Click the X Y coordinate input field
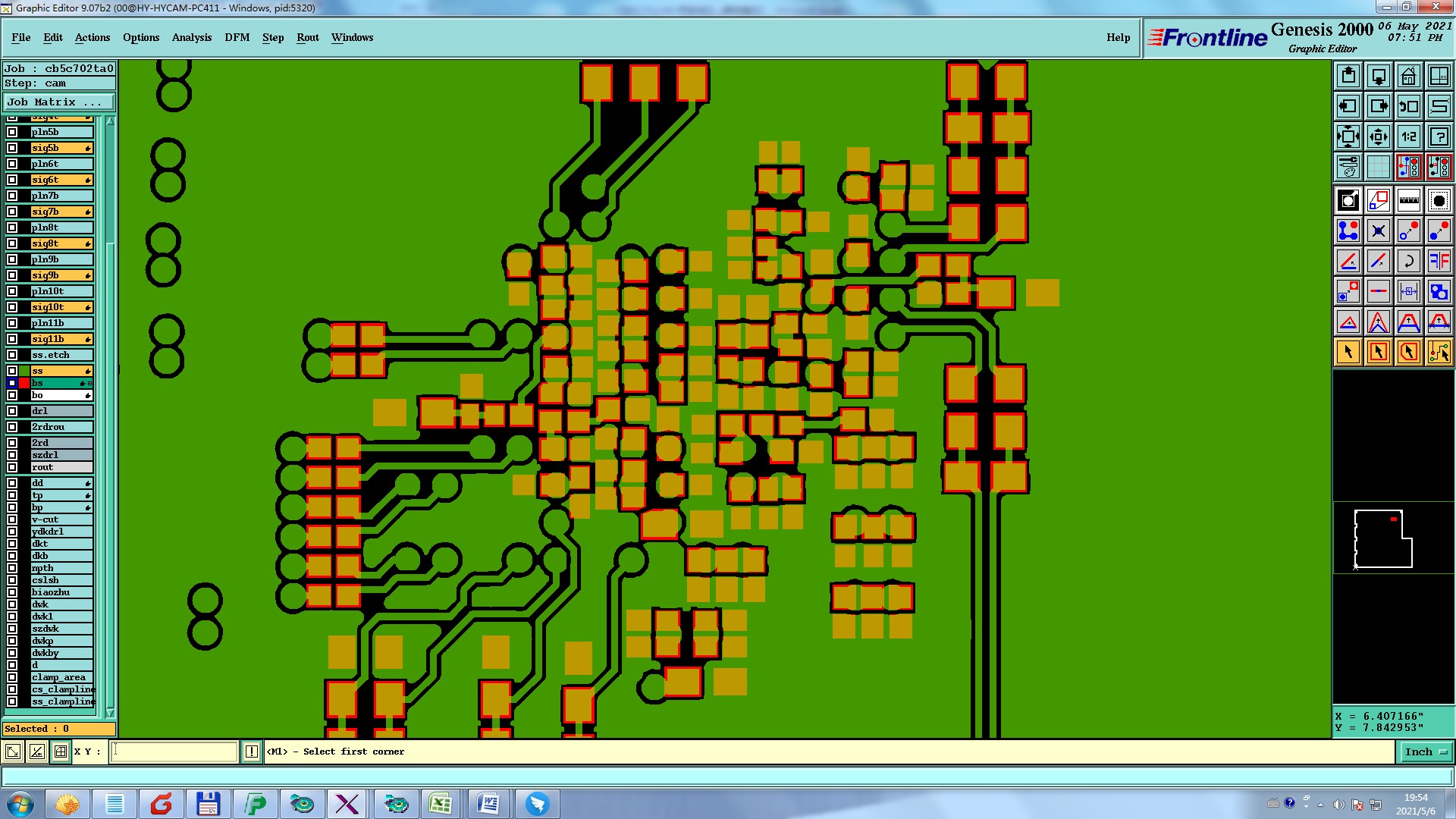The width and height of the screenshot is (1456, 819). point(174,752)
